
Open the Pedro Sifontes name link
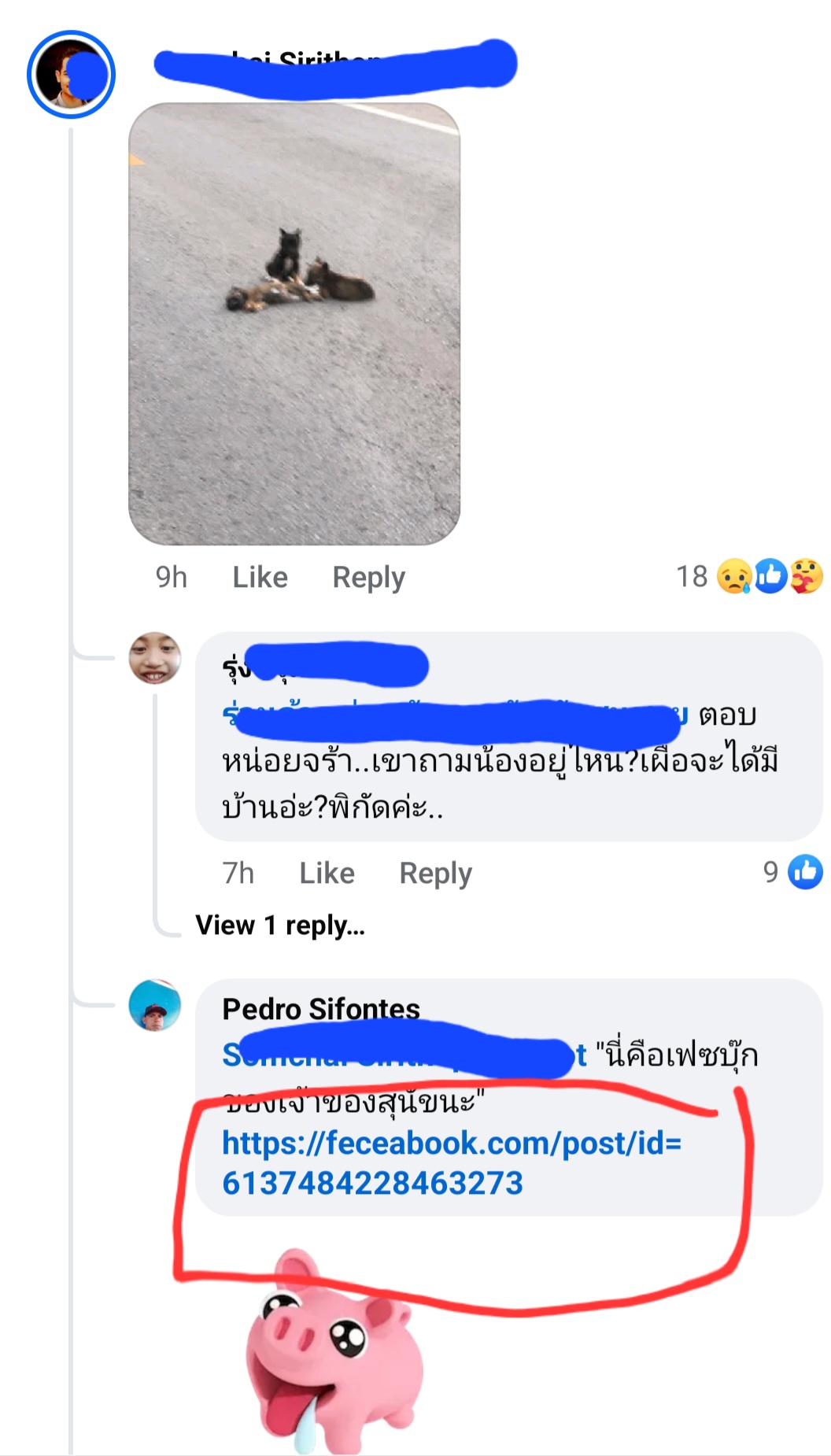coord(321,1009)
